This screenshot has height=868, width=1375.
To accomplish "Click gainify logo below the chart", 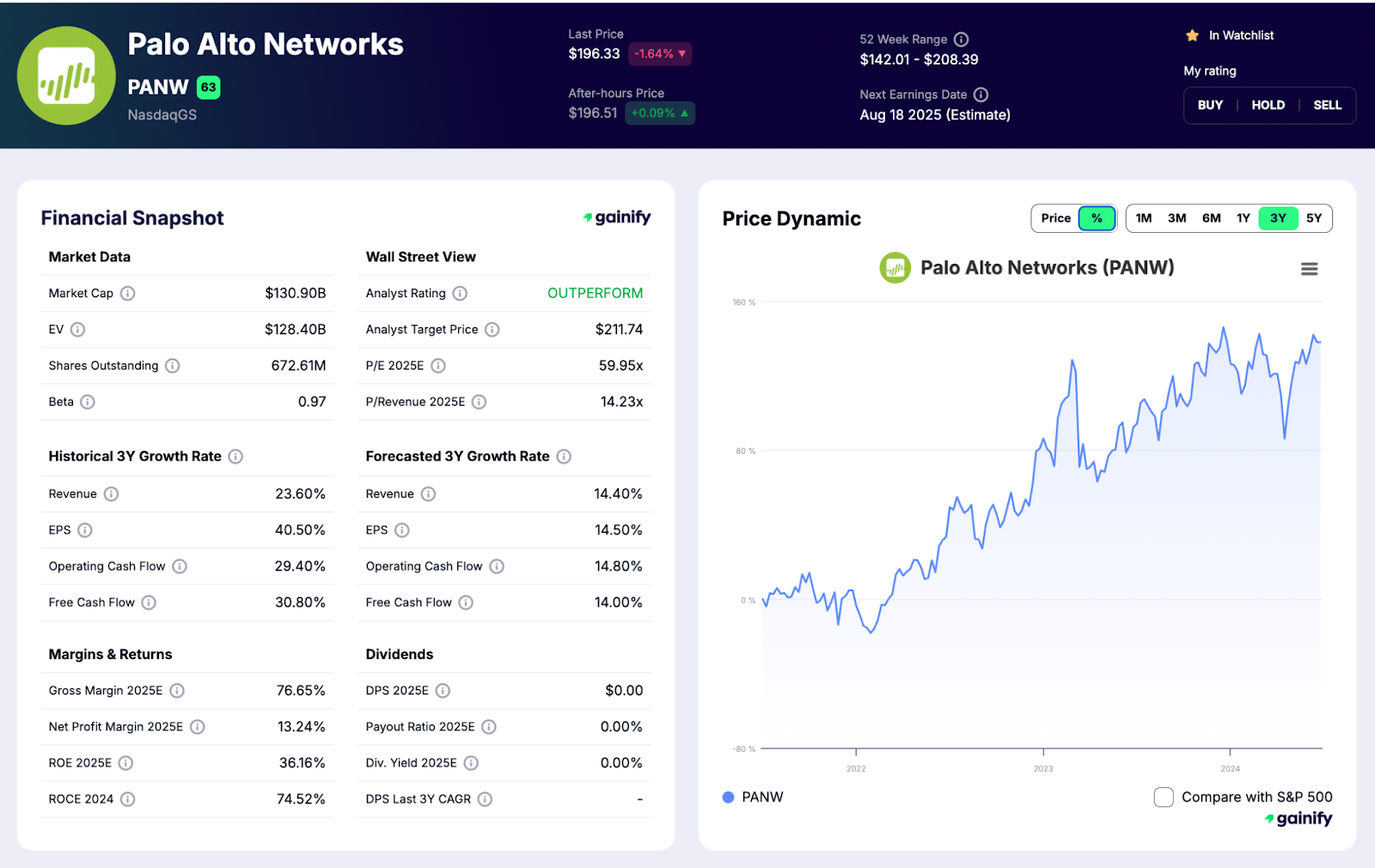I will [x=1298, y=818].
